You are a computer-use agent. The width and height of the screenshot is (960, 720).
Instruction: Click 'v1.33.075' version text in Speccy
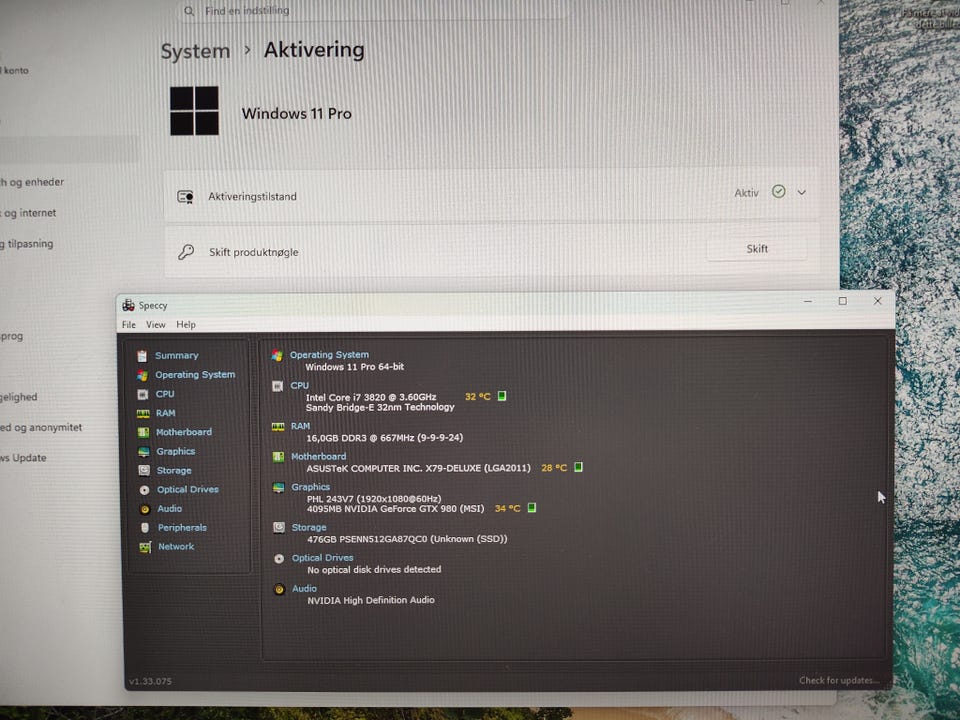tap(151, 681)
